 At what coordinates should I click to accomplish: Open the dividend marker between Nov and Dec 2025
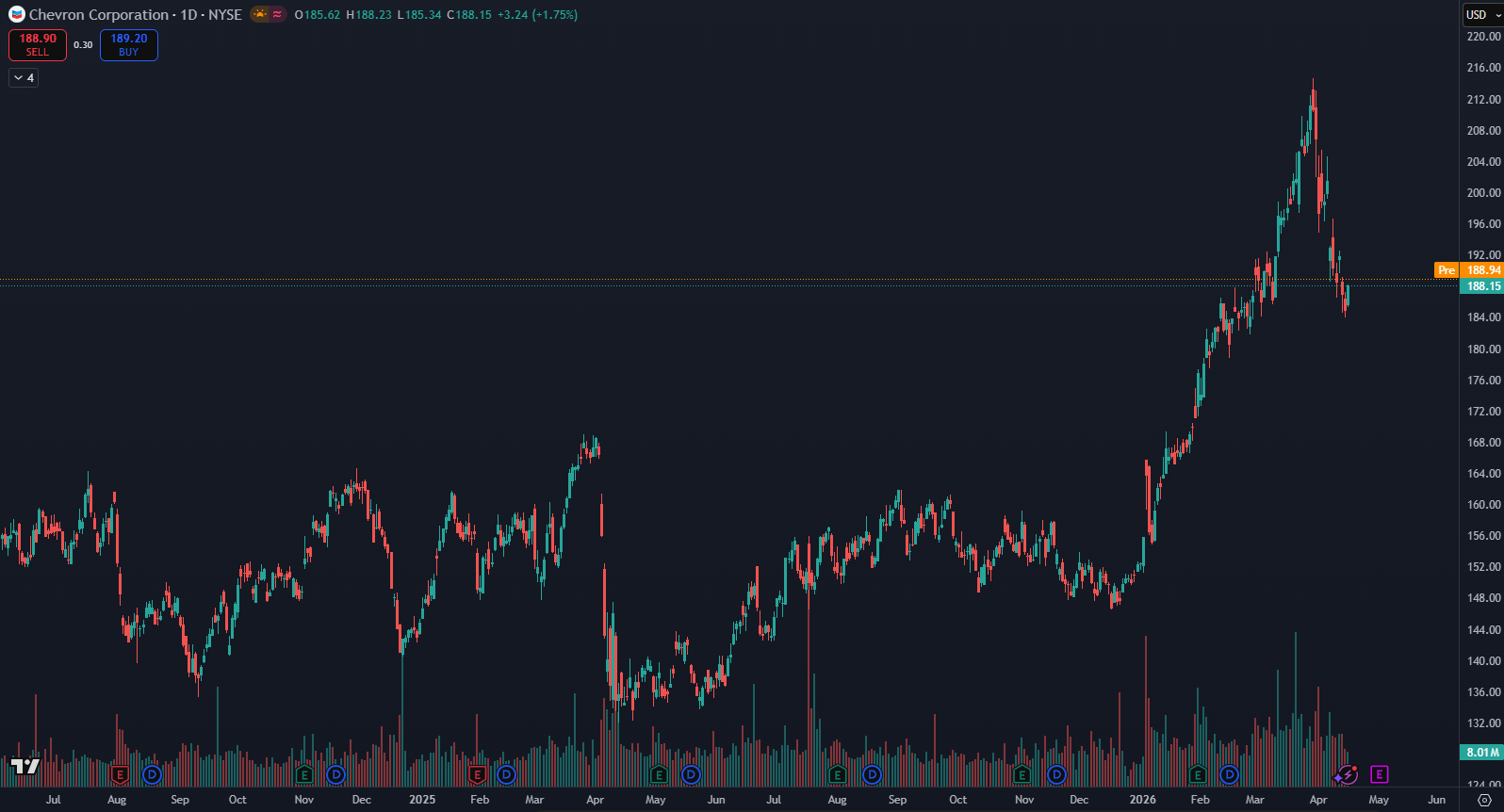point(1056,775)
